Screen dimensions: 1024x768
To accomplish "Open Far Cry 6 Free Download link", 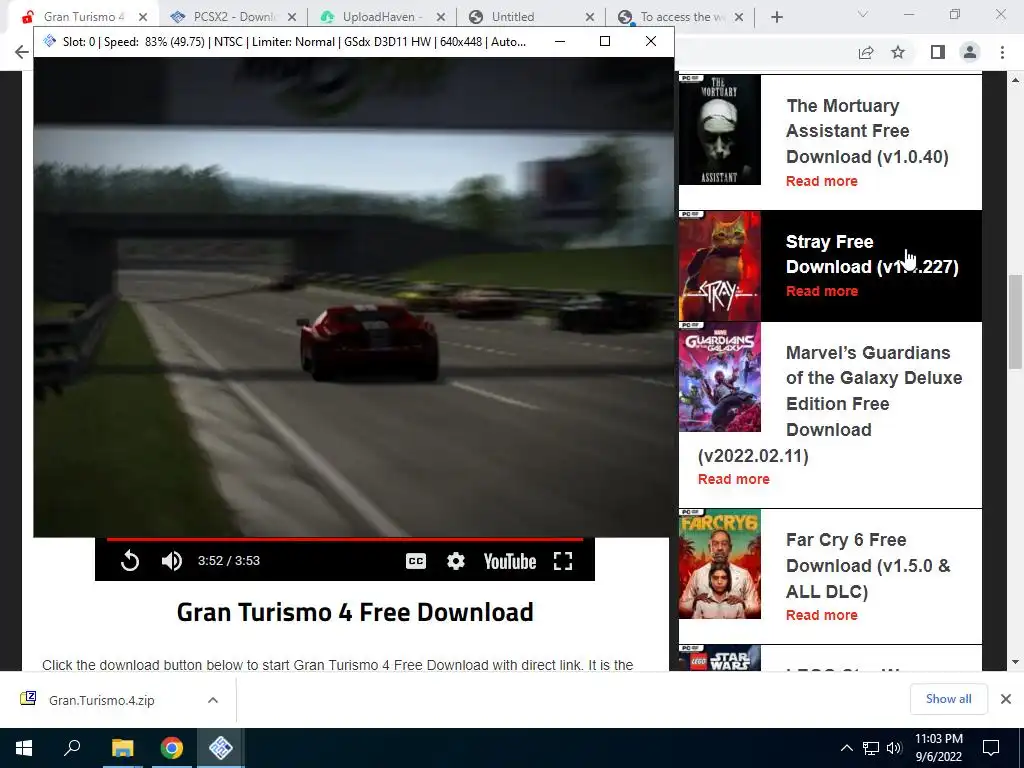I will [x=868, y=566].
